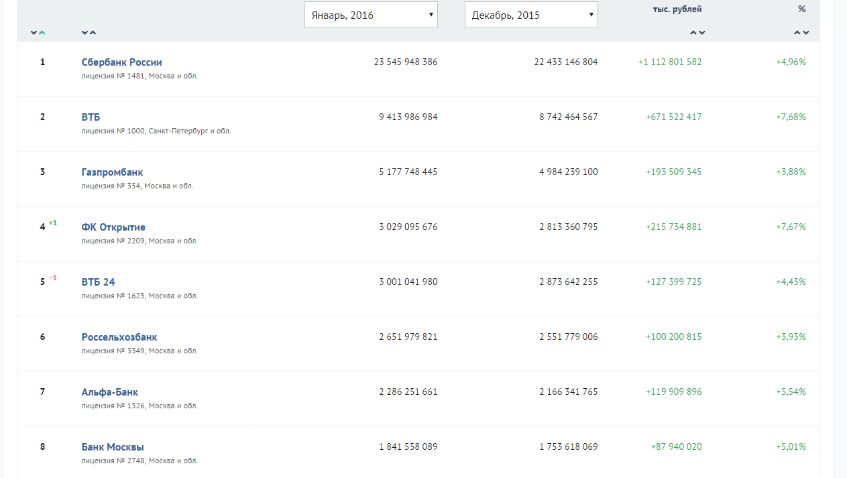The width and height of the screenshot is (847, 478).
Task: Sort % column with up arrow
Action: click(797, 33)
